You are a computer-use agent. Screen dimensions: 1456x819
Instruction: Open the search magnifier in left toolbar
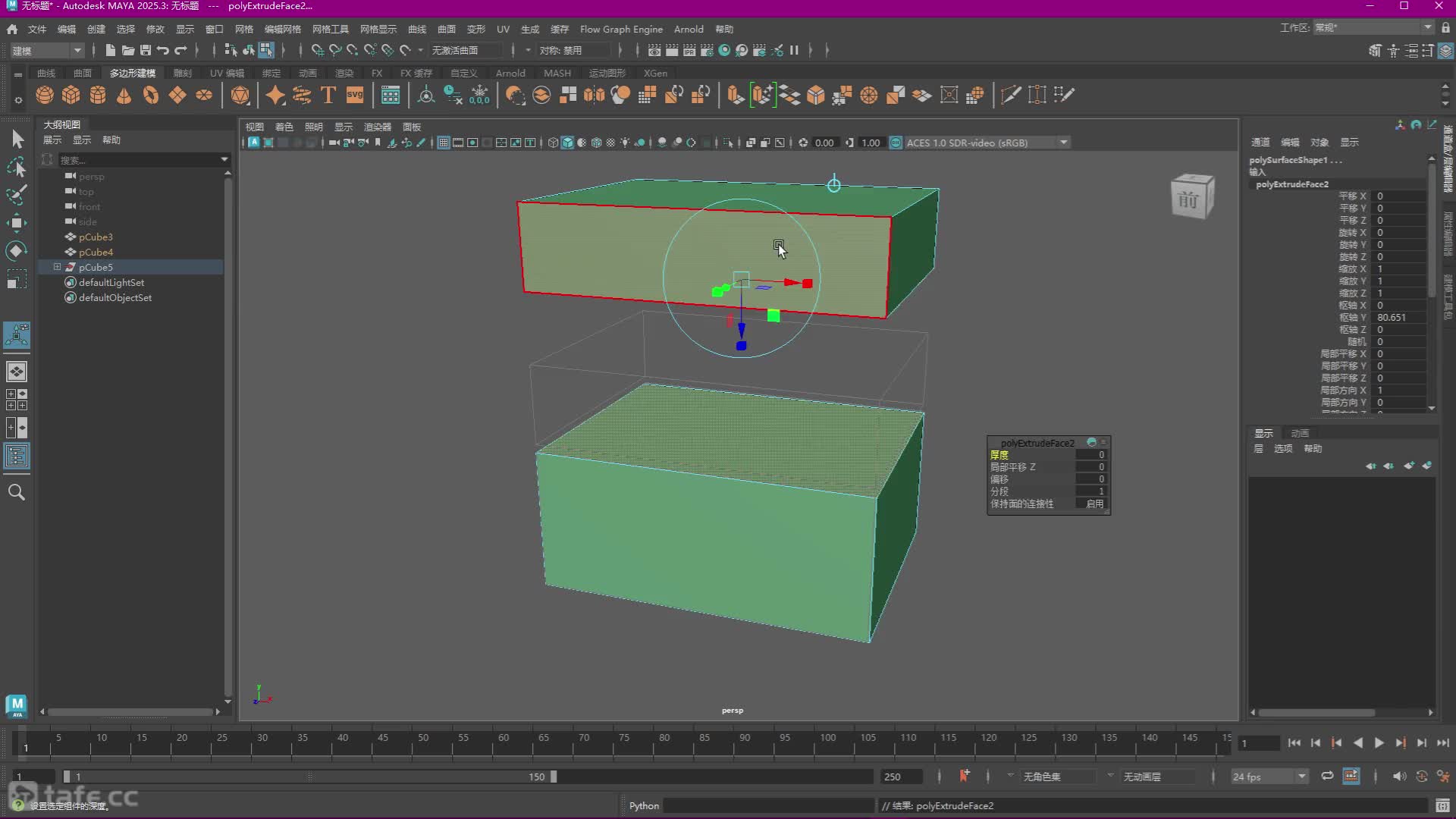click(17, 492)
